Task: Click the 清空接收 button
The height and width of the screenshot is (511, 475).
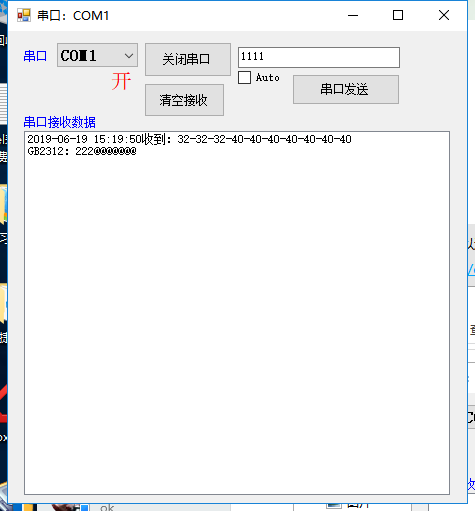Action: click(x=184, y=100)
